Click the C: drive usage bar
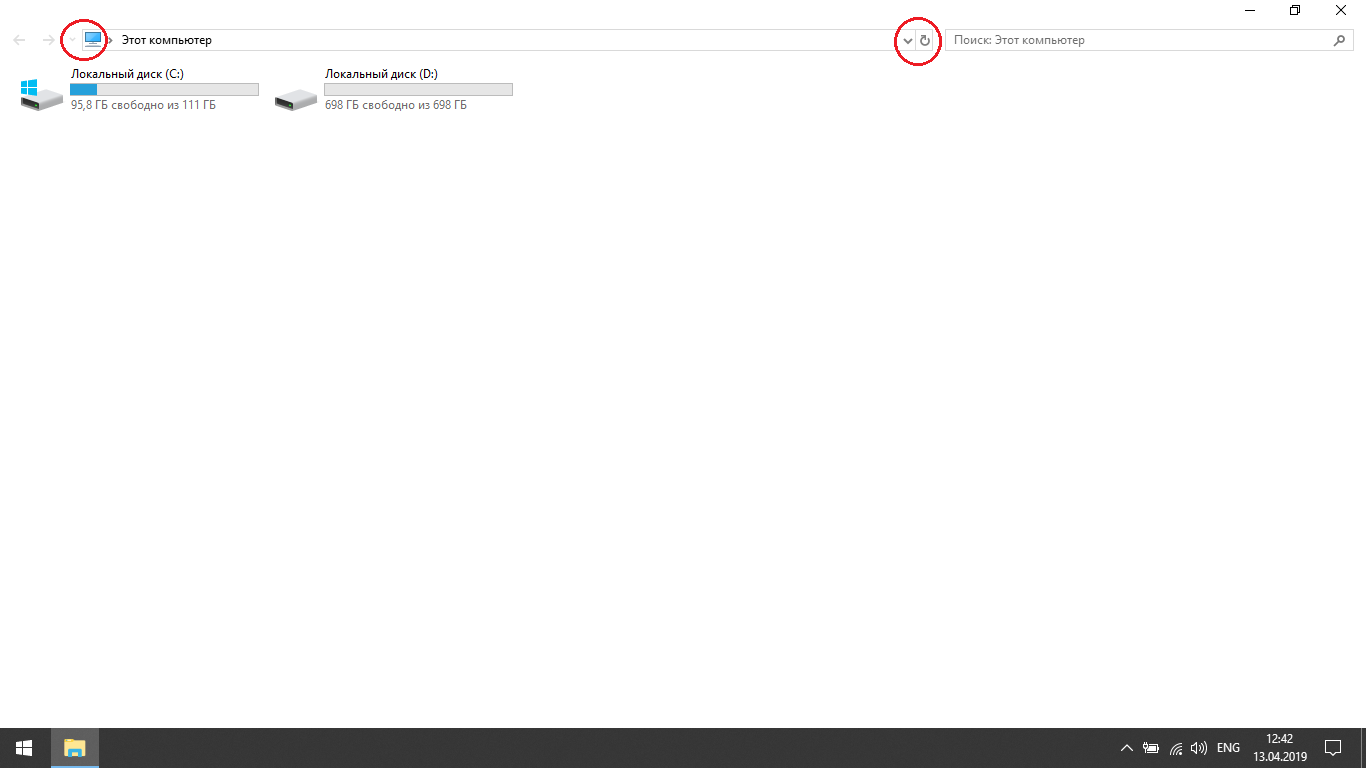This screenshot has height=768, width=1366. (164, 90)
